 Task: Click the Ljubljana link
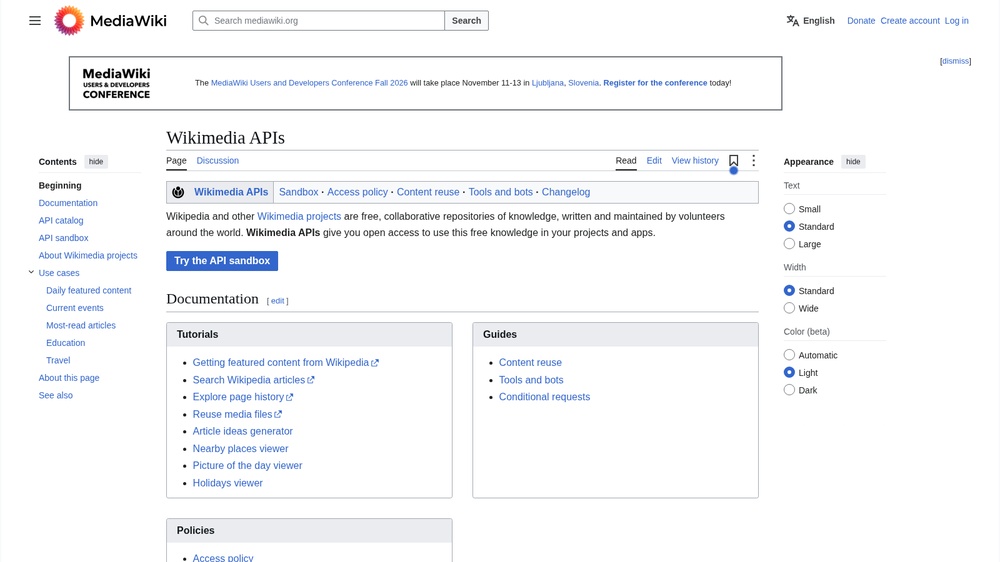coord(548,83)
